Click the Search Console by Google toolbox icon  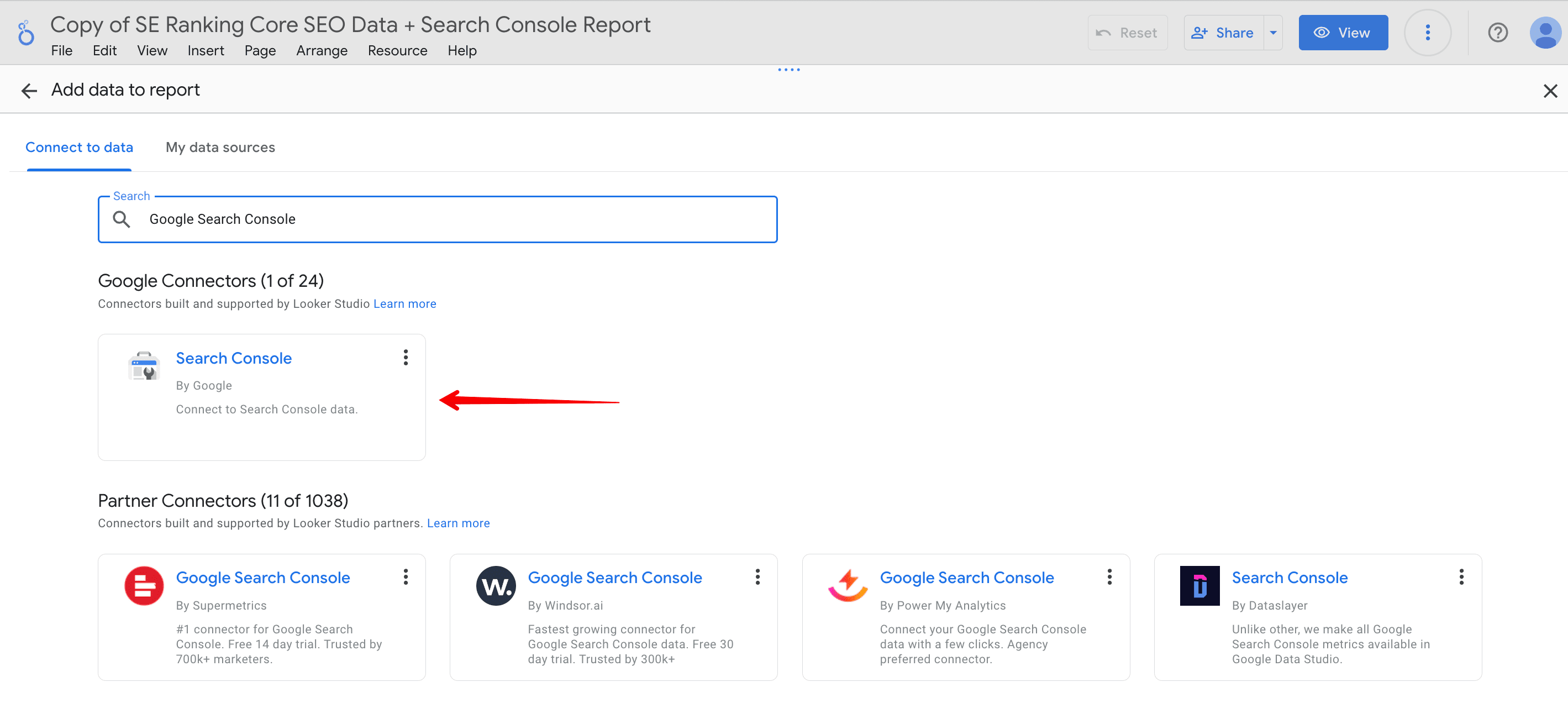[144, 365]
